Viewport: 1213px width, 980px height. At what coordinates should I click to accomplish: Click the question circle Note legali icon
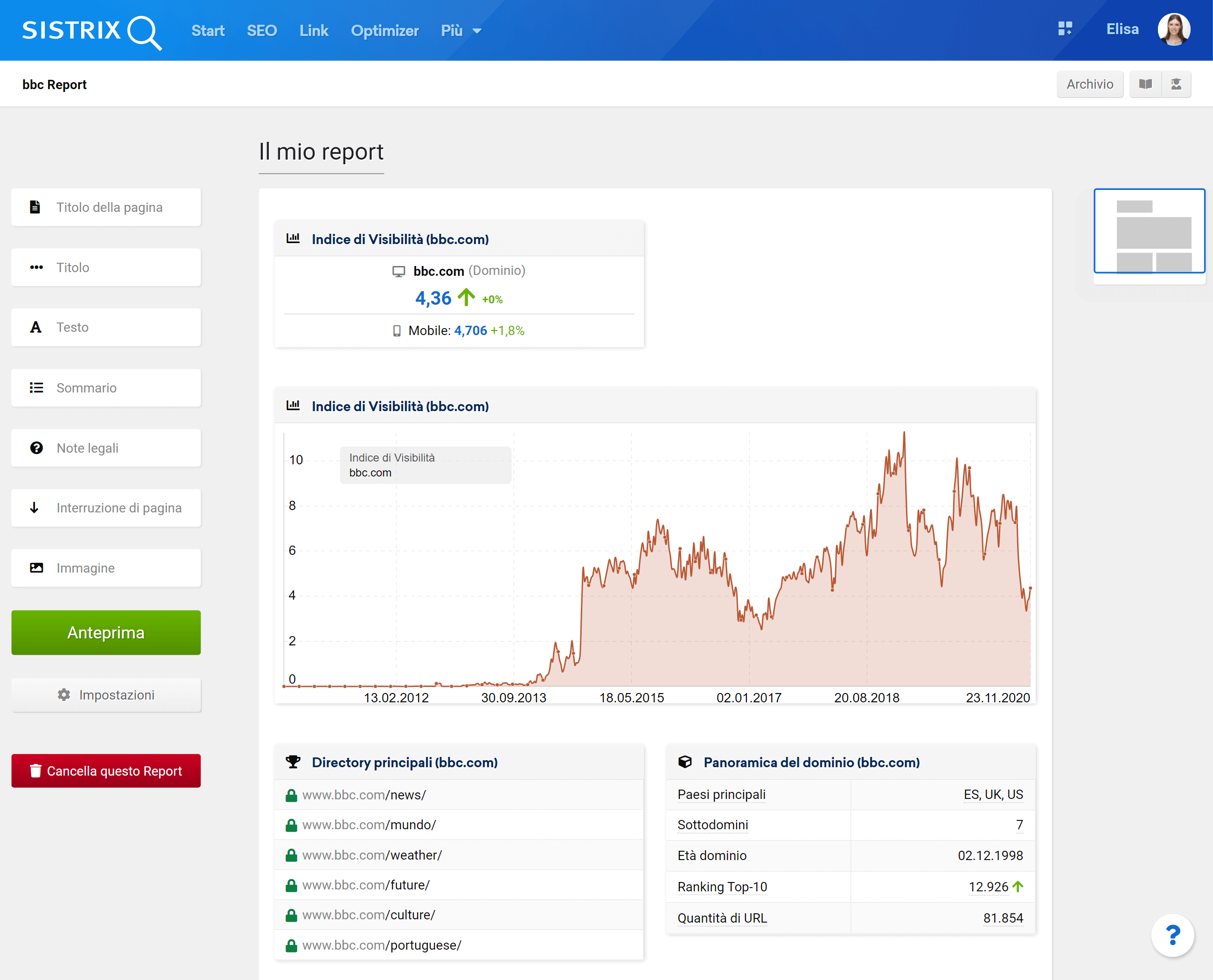coord(36,448)
